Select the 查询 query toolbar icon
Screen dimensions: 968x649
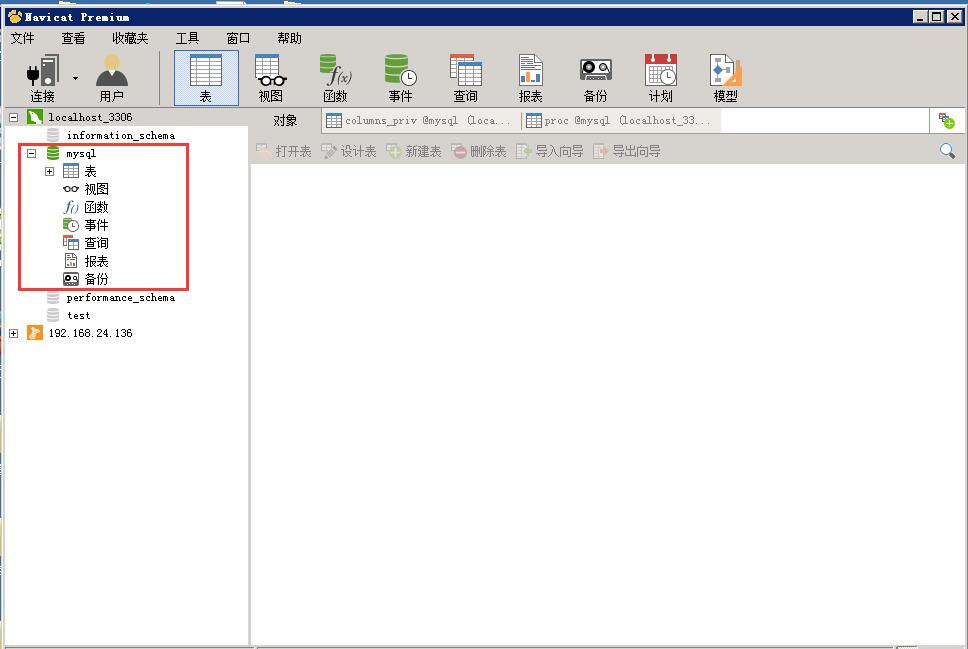465,78
